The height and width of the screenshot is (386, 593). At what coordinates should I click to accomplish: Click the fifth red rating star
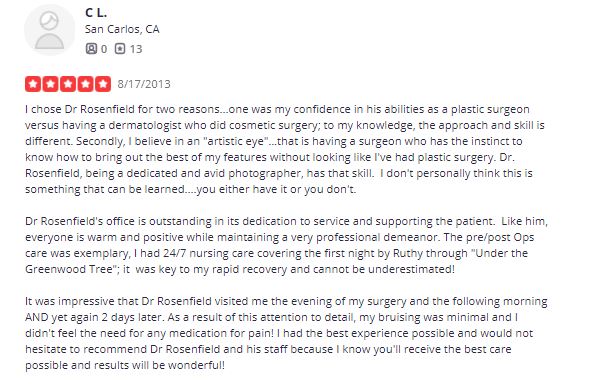point(103,84)
